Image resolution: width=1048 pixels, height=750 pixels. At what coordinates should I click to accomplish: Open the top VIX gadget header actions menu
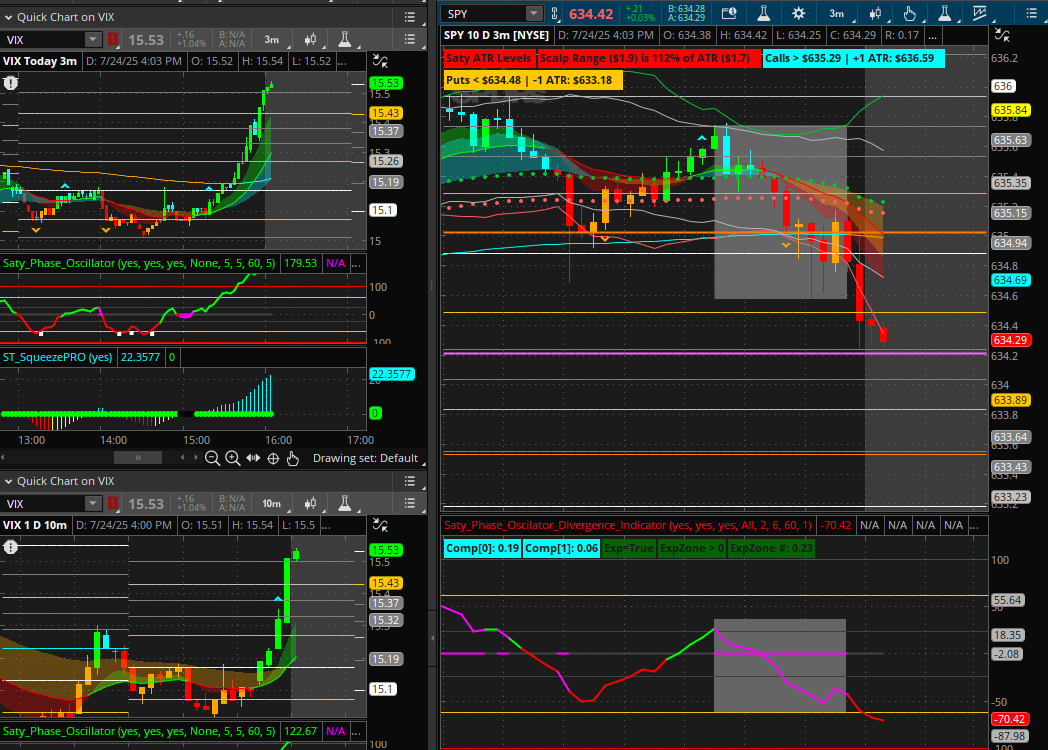point(410,17)
